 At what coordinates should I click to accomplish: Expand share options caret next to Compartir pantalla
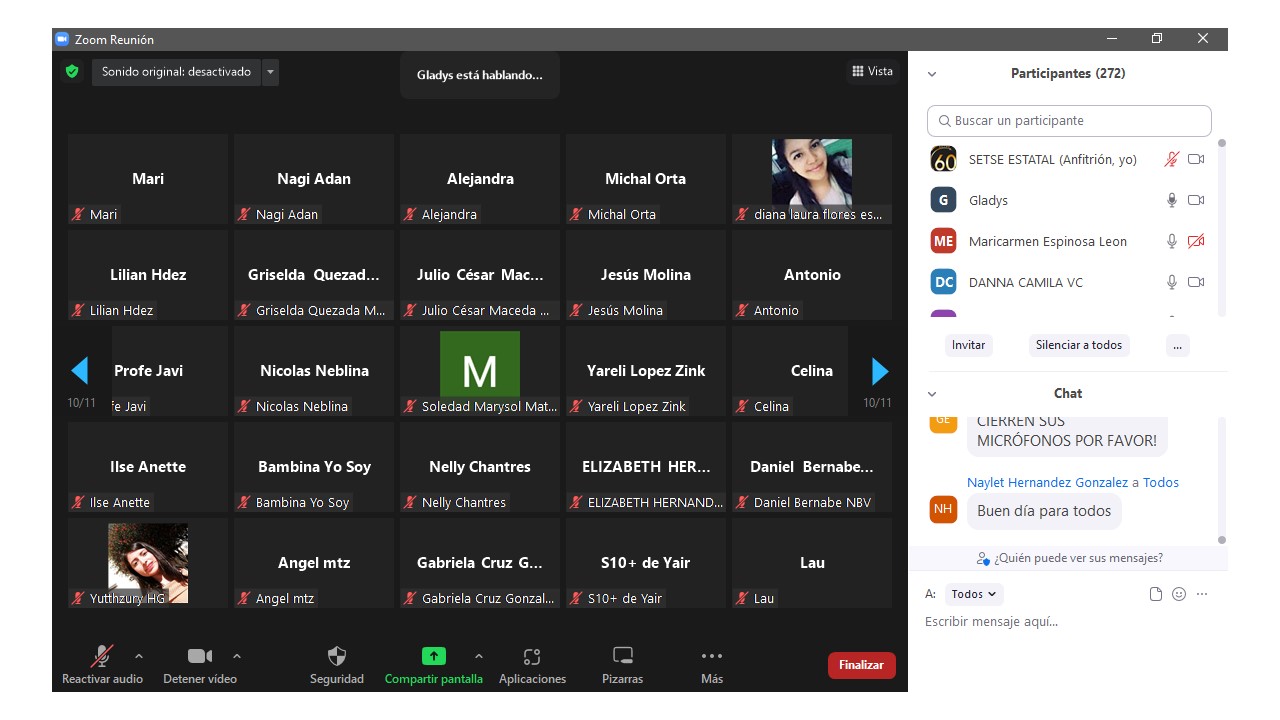coord(478,656)
